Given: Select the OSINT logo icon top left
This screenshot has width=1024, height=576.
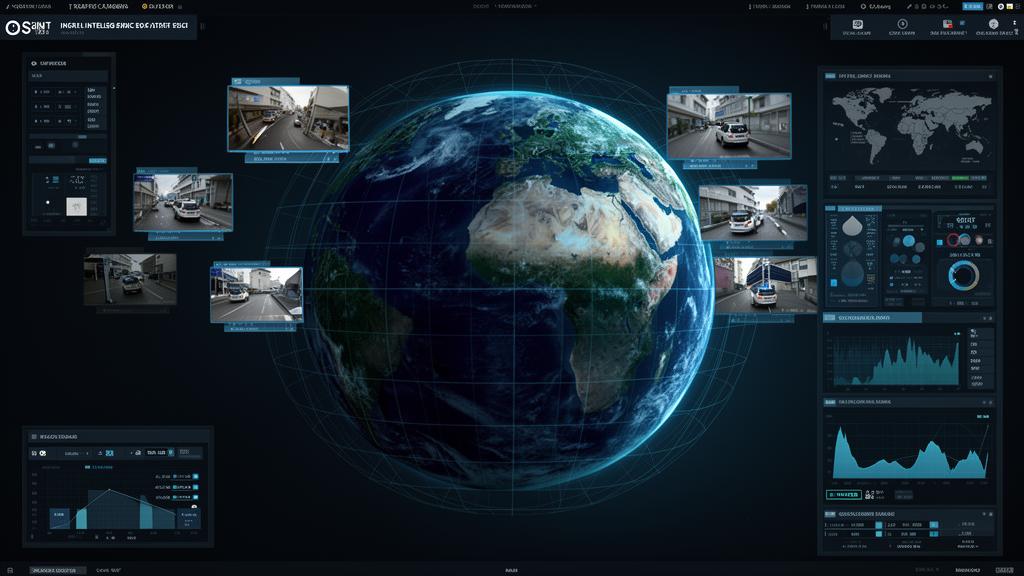Looking at the screenshot, I should click(x=15, y=27).
